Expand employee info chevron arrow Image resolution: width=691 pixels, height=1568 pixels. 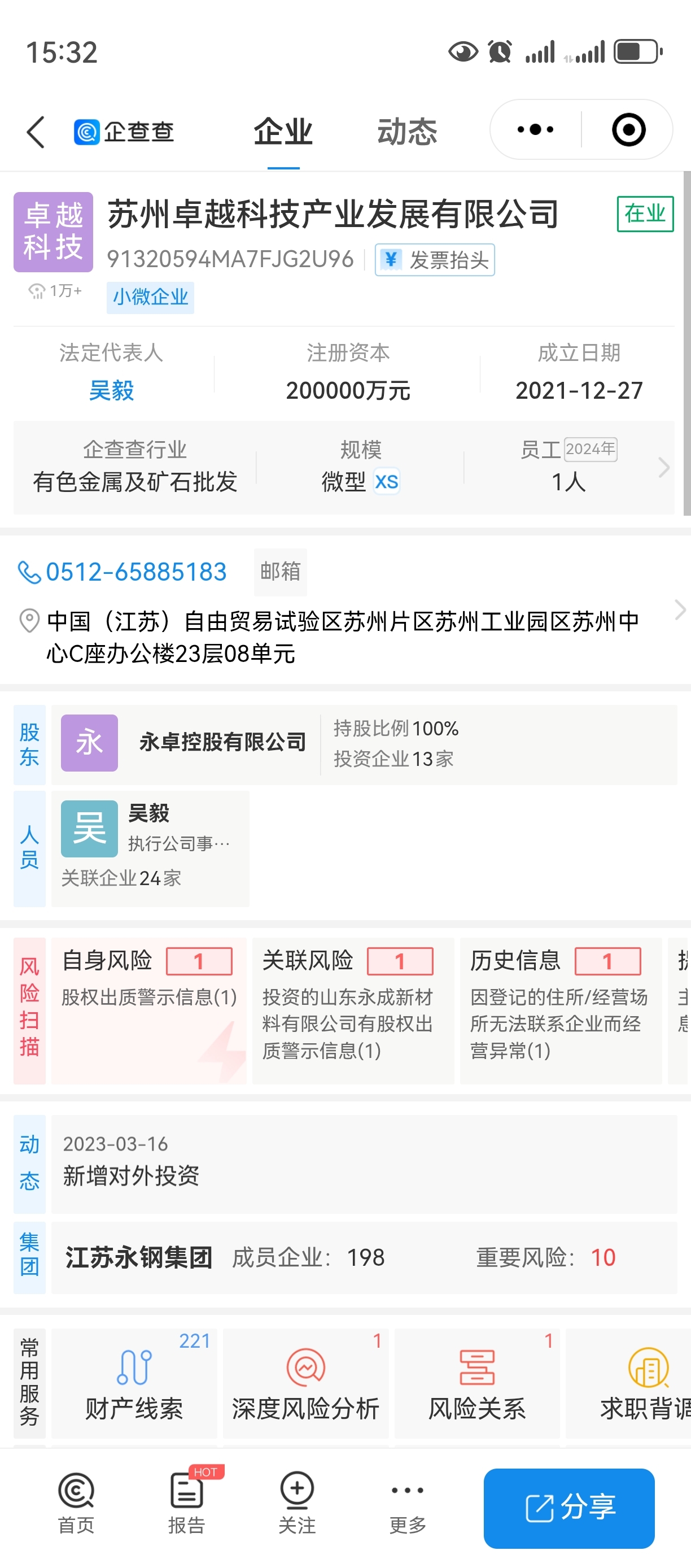point(664,468)
